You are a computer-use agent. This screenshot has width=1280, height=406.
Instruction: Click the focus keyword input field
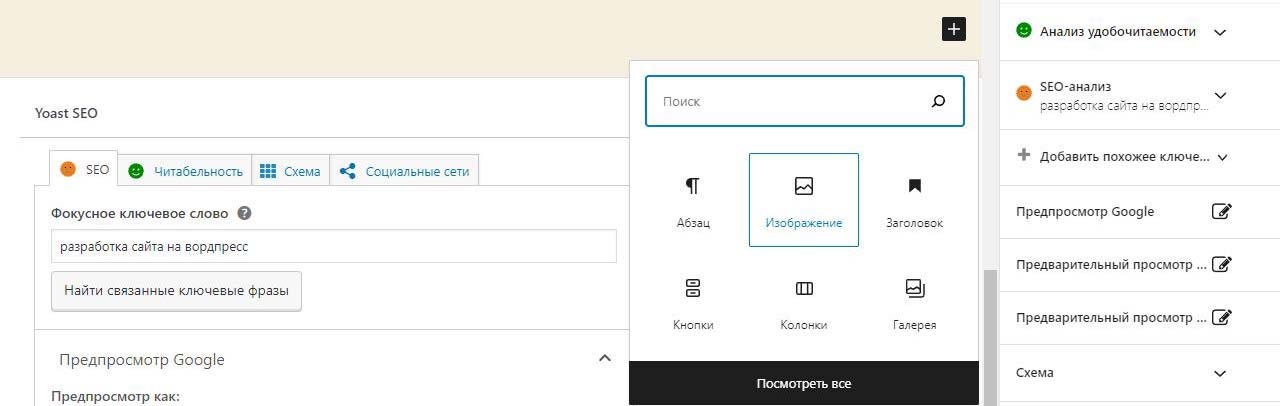[333, 247]
